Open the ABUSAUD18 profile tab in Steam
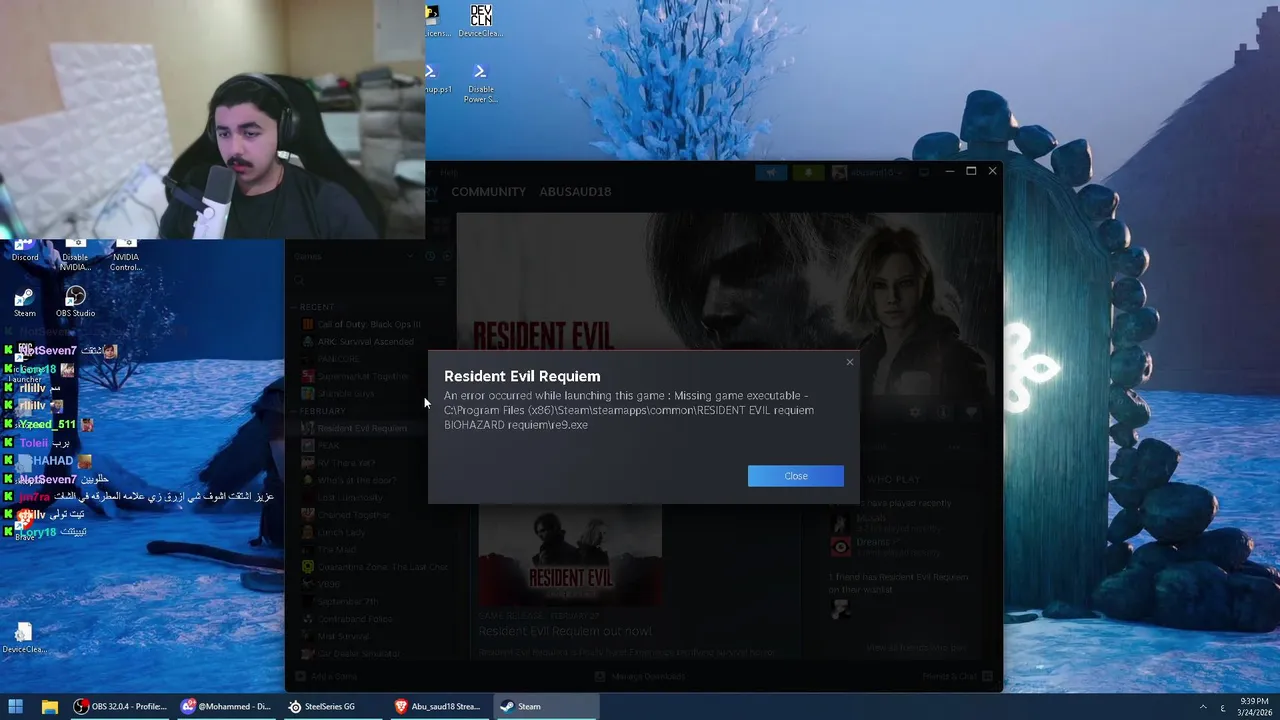This screenshot has width=1280, height=720. (x=575, y=191)
